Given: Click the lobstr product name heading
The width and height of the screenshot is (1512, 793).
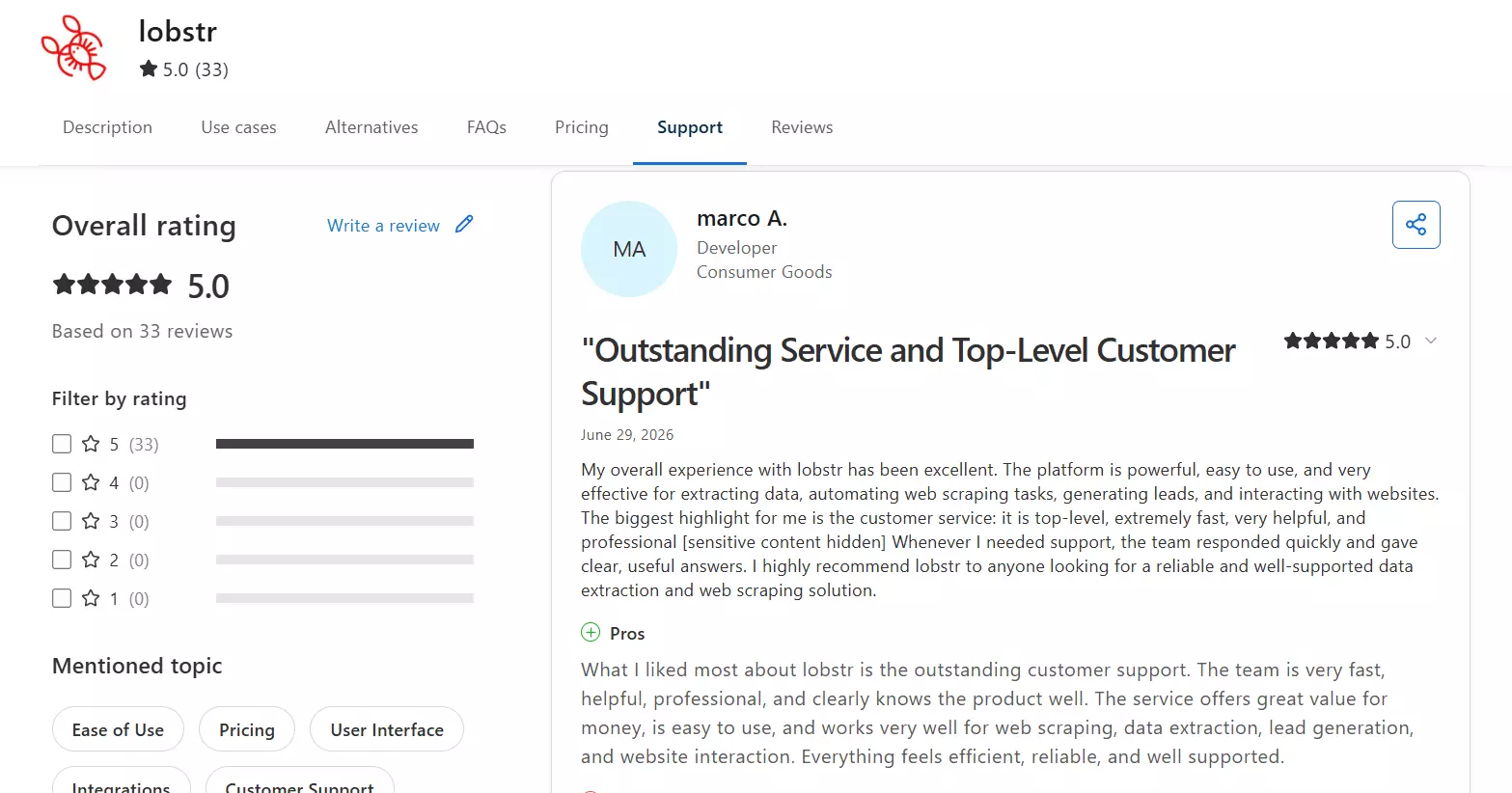Looking at the screenshot, I should [178, 31].
